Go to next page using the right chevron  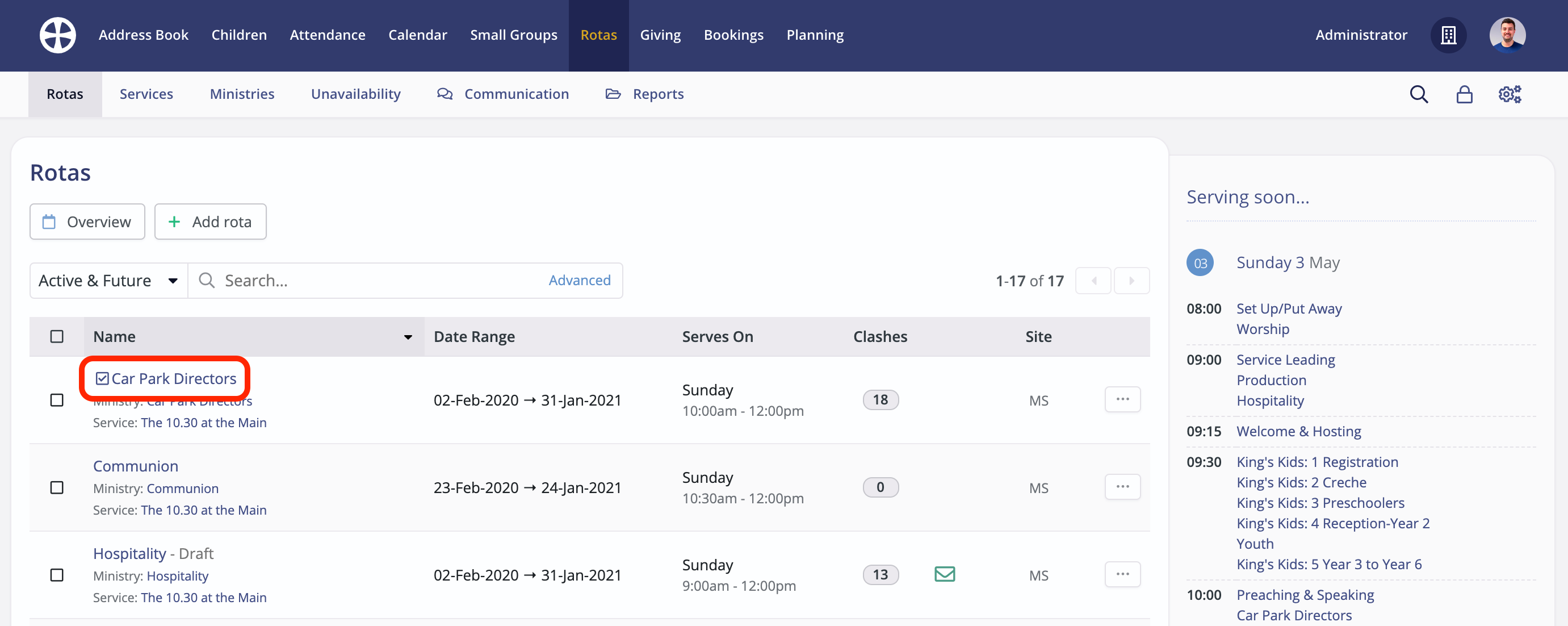1131,280
